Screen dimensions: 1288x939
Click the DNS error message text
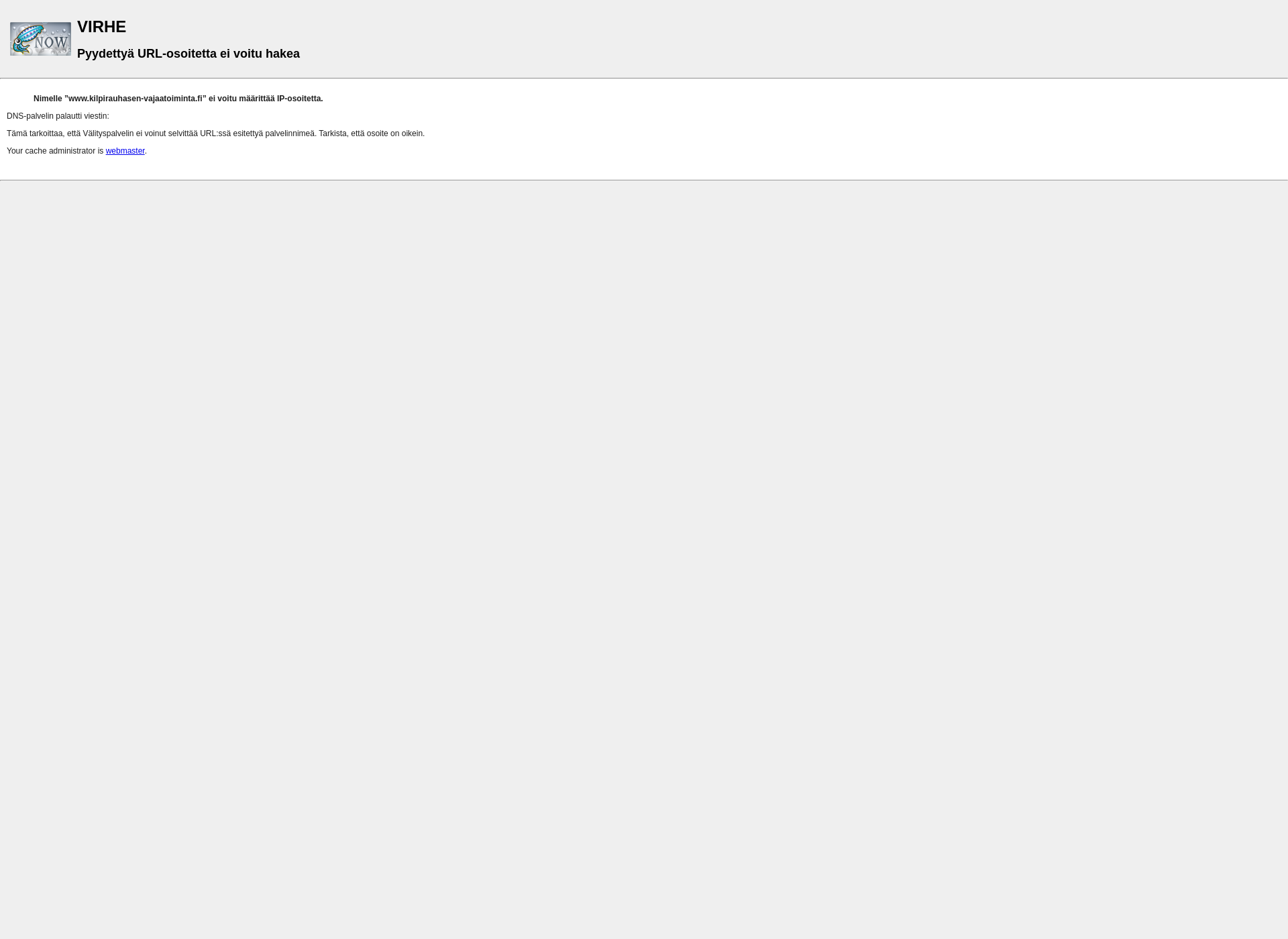57,116
